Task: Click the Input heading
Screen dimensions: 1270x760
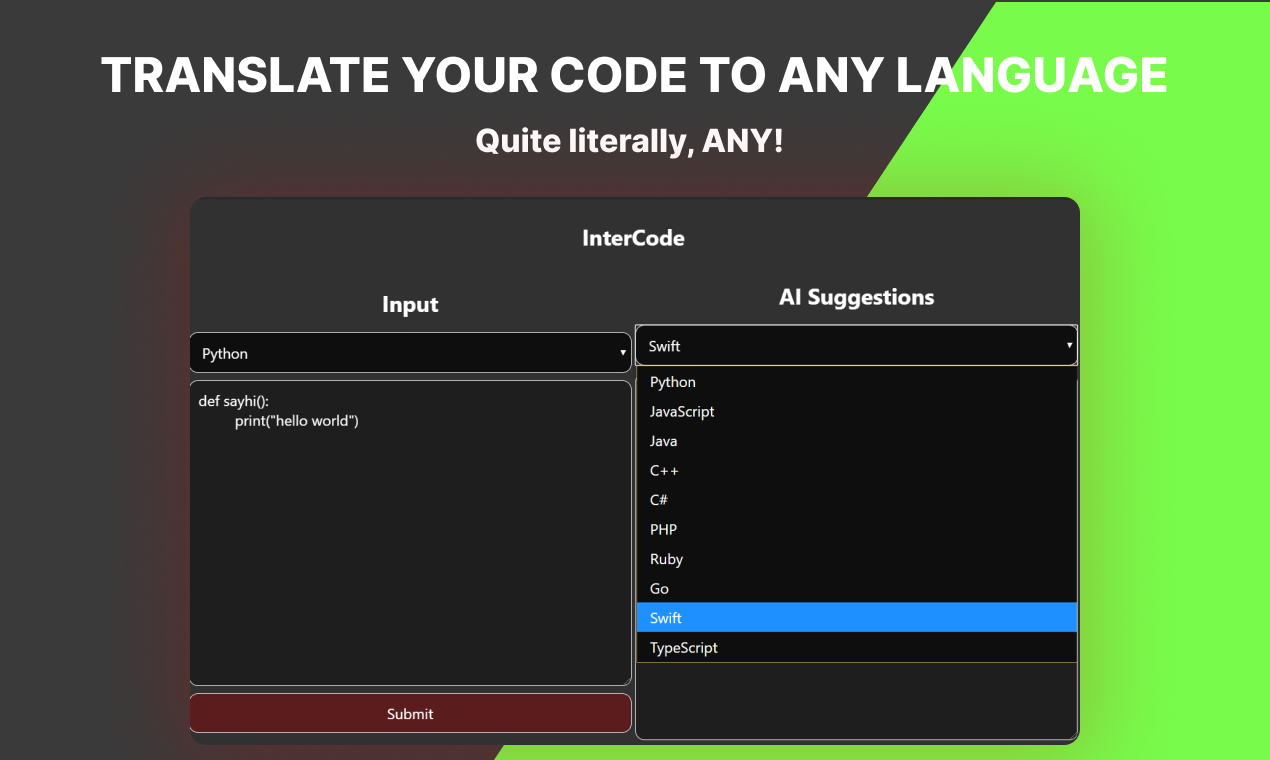Action: coord(410,305)
